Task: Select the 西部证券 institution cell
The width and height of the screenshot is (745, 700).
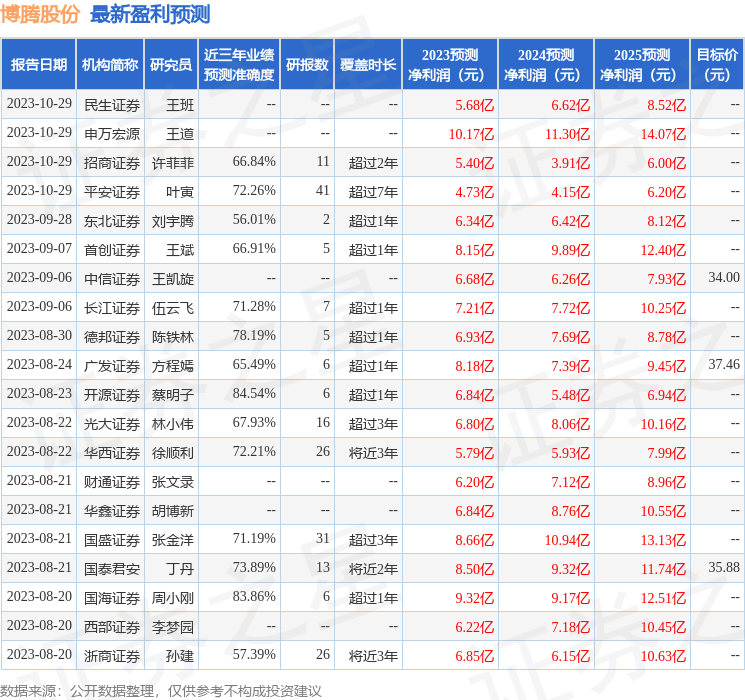Action: pos(112,627)
